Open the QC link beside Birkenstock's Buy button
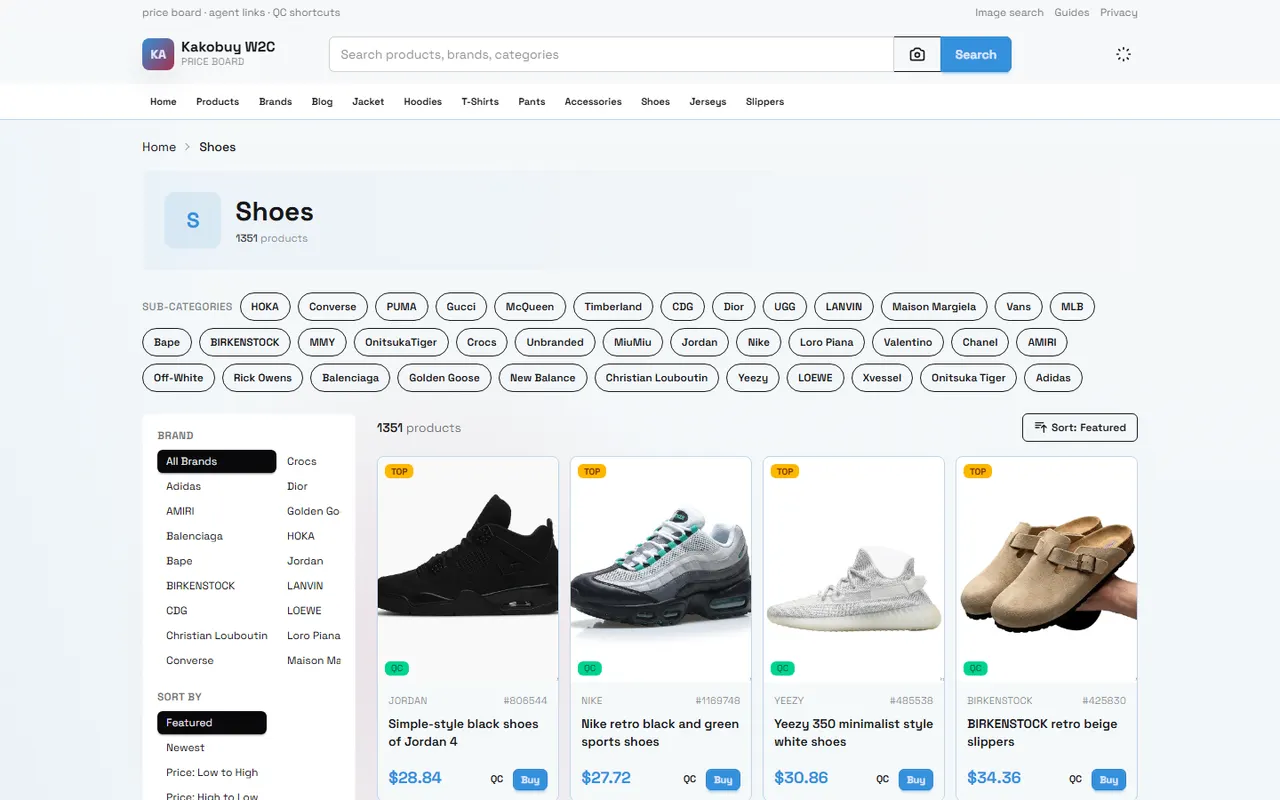 click(1075, 780)
